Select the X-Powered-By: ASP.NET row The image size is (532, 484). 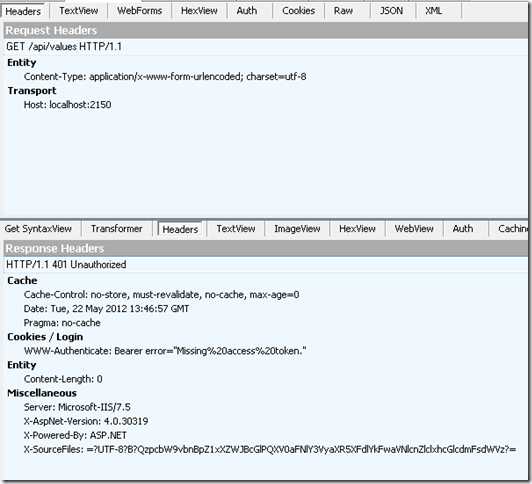75,435
